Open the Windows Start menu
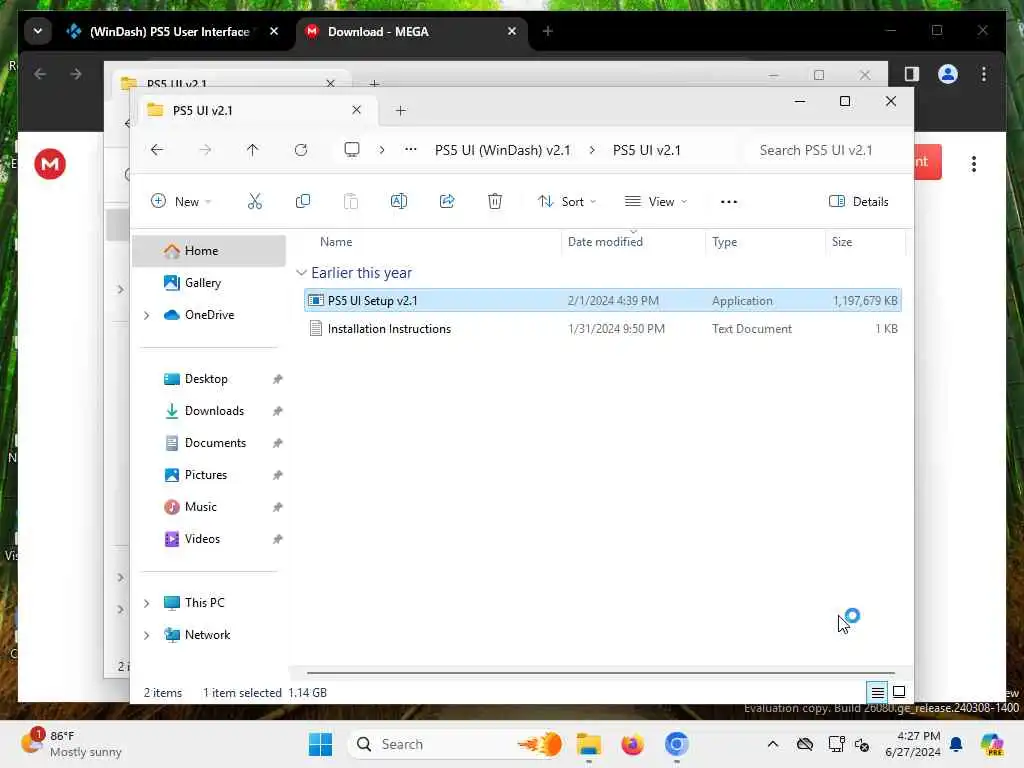1024x768 pixels. [x=320, y=744]
